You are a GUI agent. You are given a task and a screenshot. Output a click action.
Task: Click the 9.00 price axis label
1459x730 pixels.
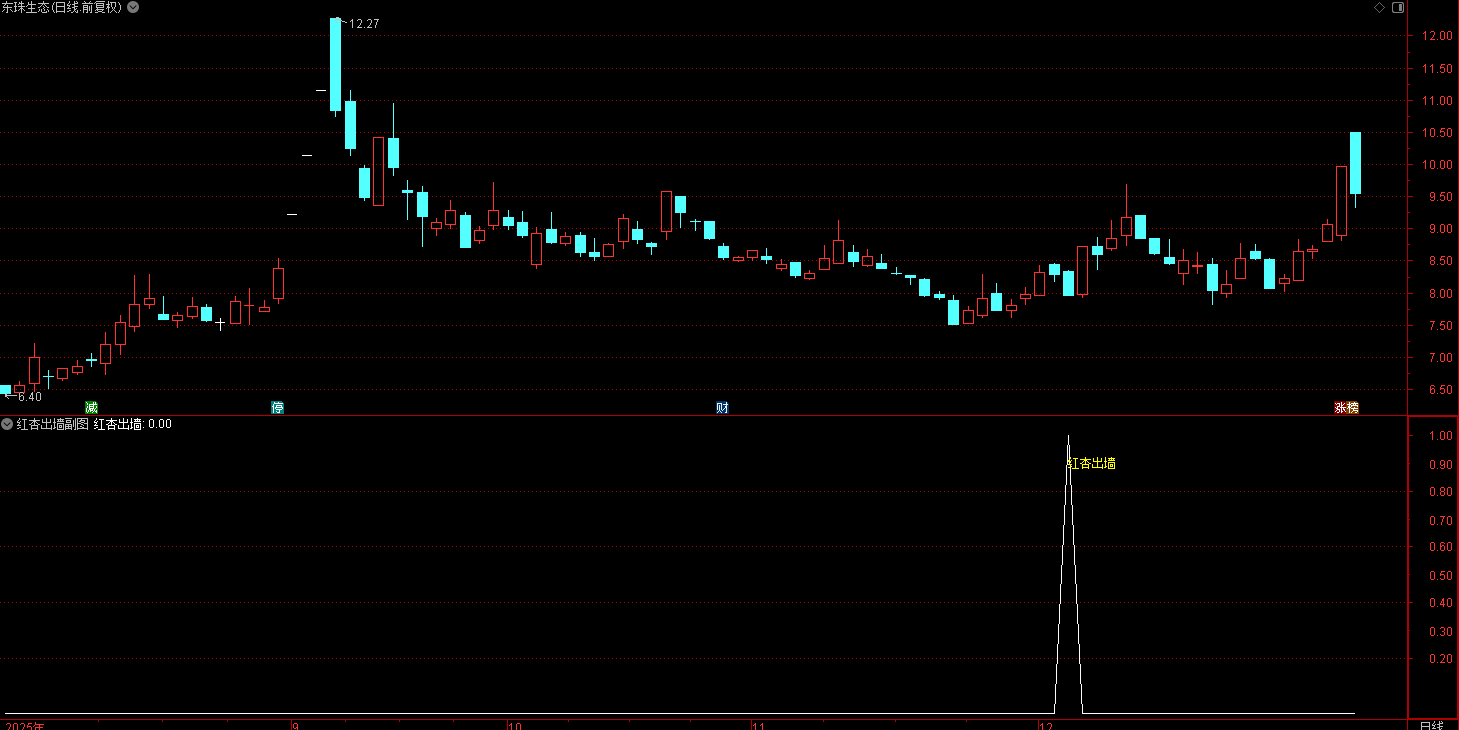pos(1440,229)
